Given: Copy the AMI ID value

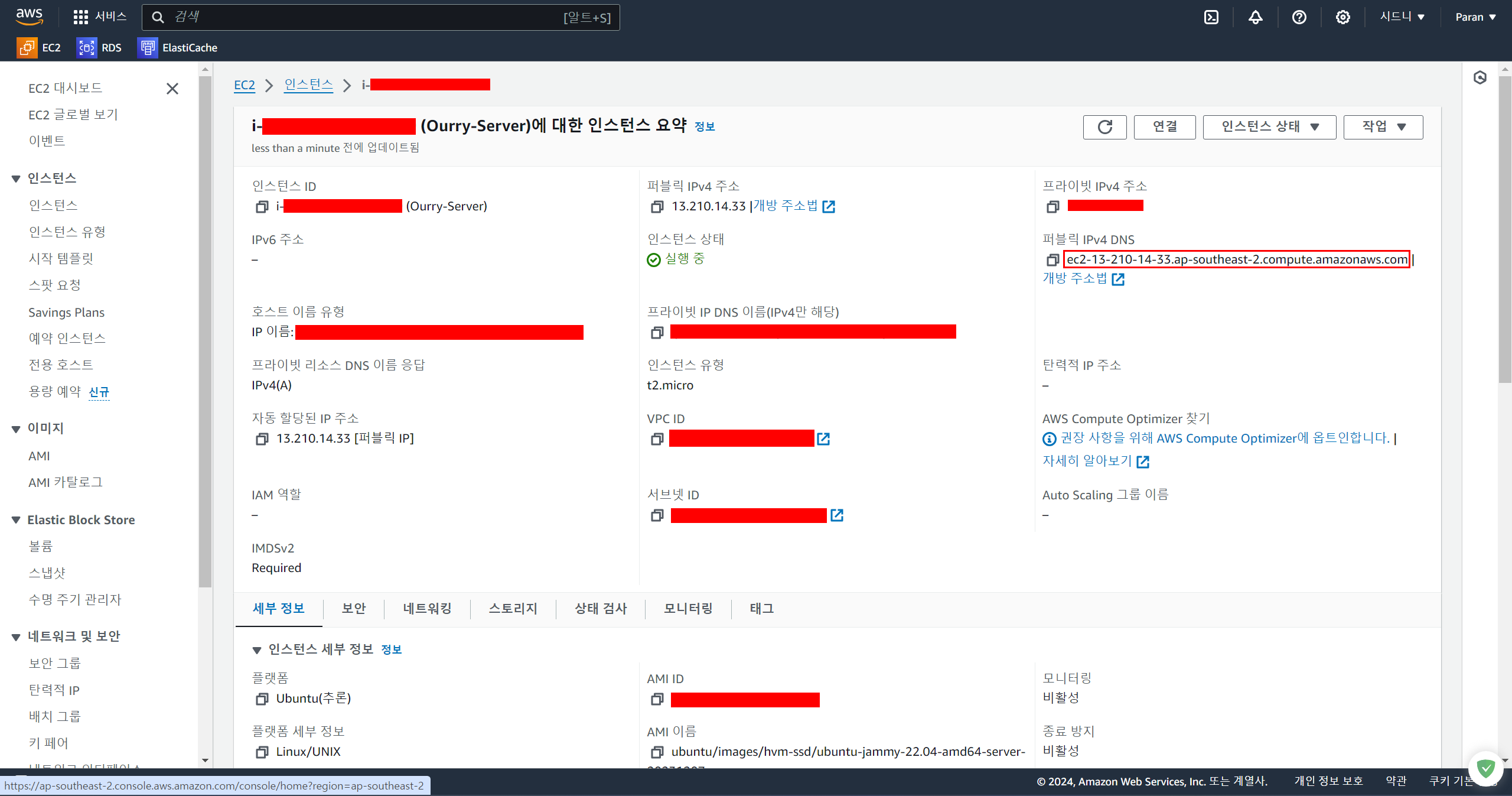Looking at the screenshot, I should coord(657,700).
